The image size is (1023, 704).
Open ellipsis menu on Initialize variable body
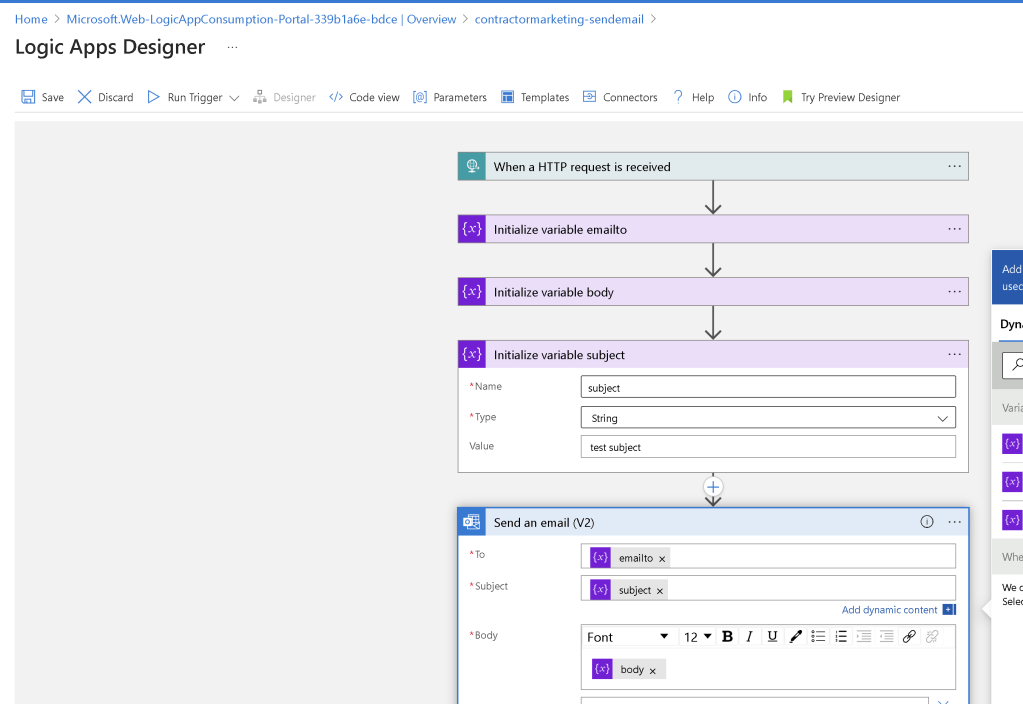pos(954,292)
